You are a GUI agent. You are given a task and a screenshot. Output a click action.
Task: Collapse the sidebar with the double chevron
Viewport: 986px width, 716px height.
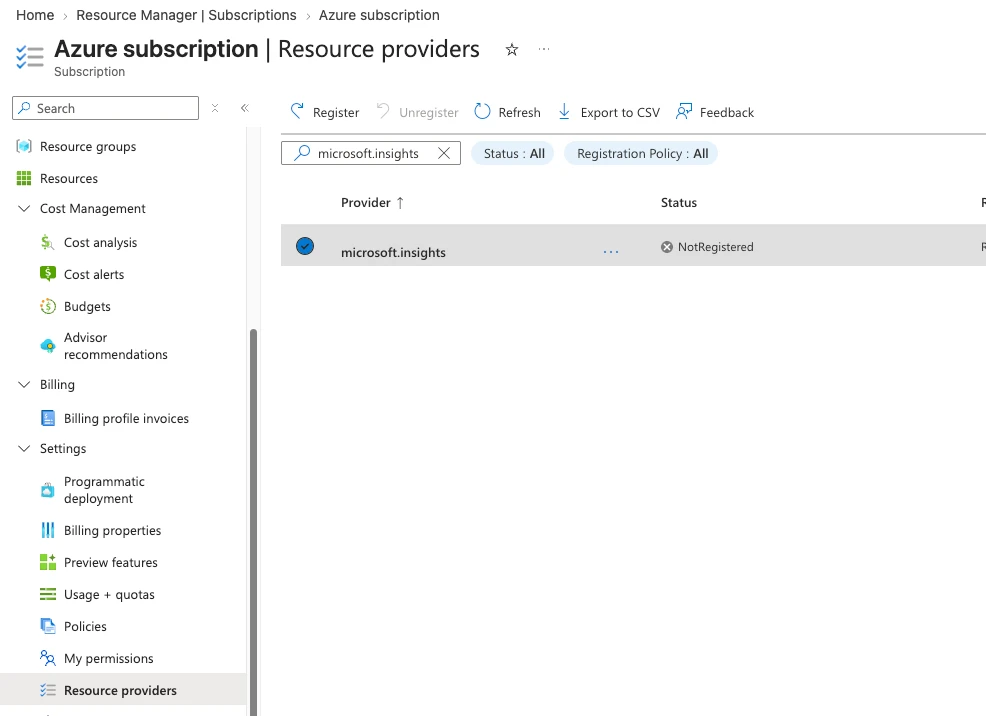(x=245, y=108)
